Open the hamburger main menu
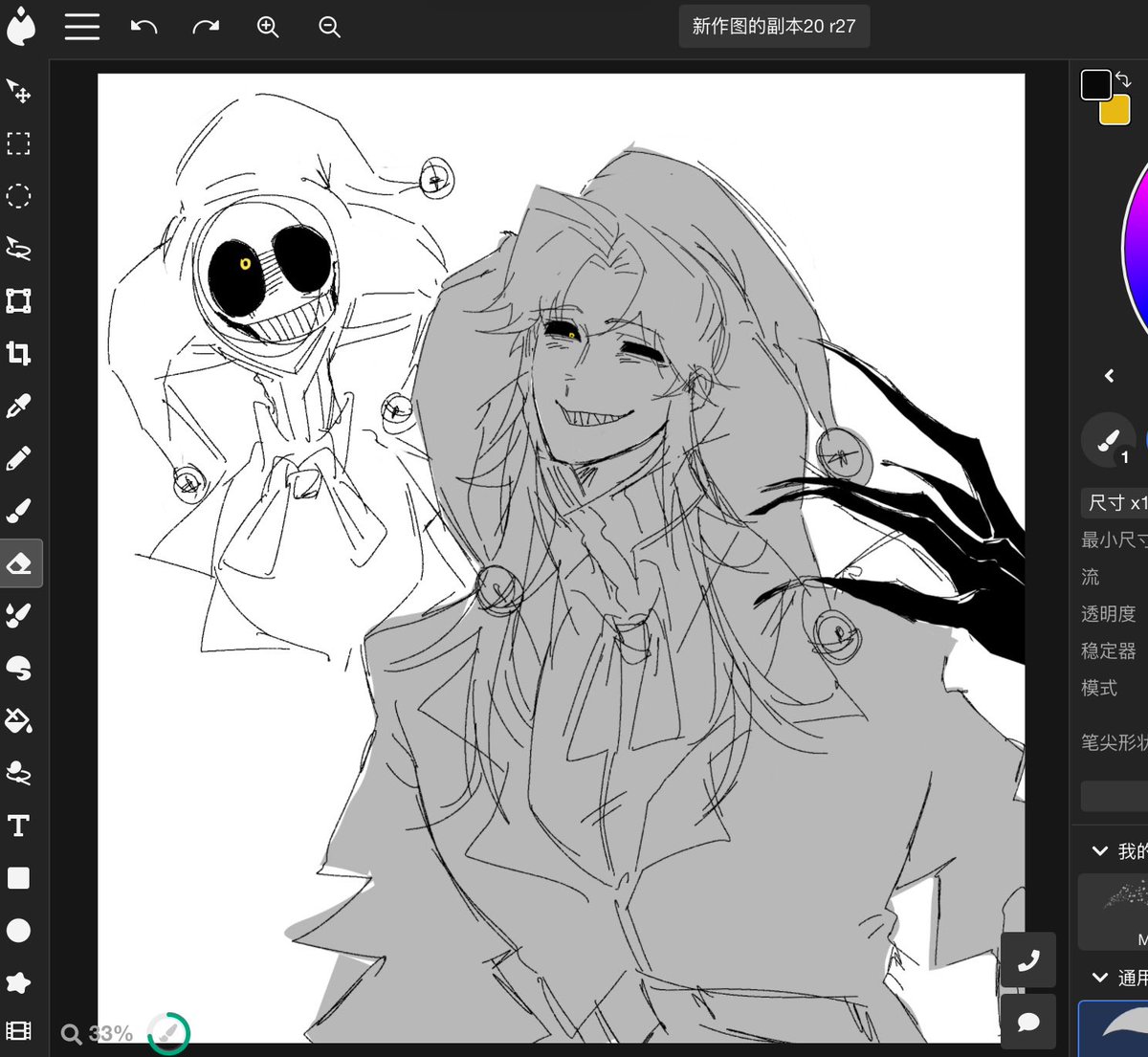Screen dimensions: 1148x1057 pos(82,27)
